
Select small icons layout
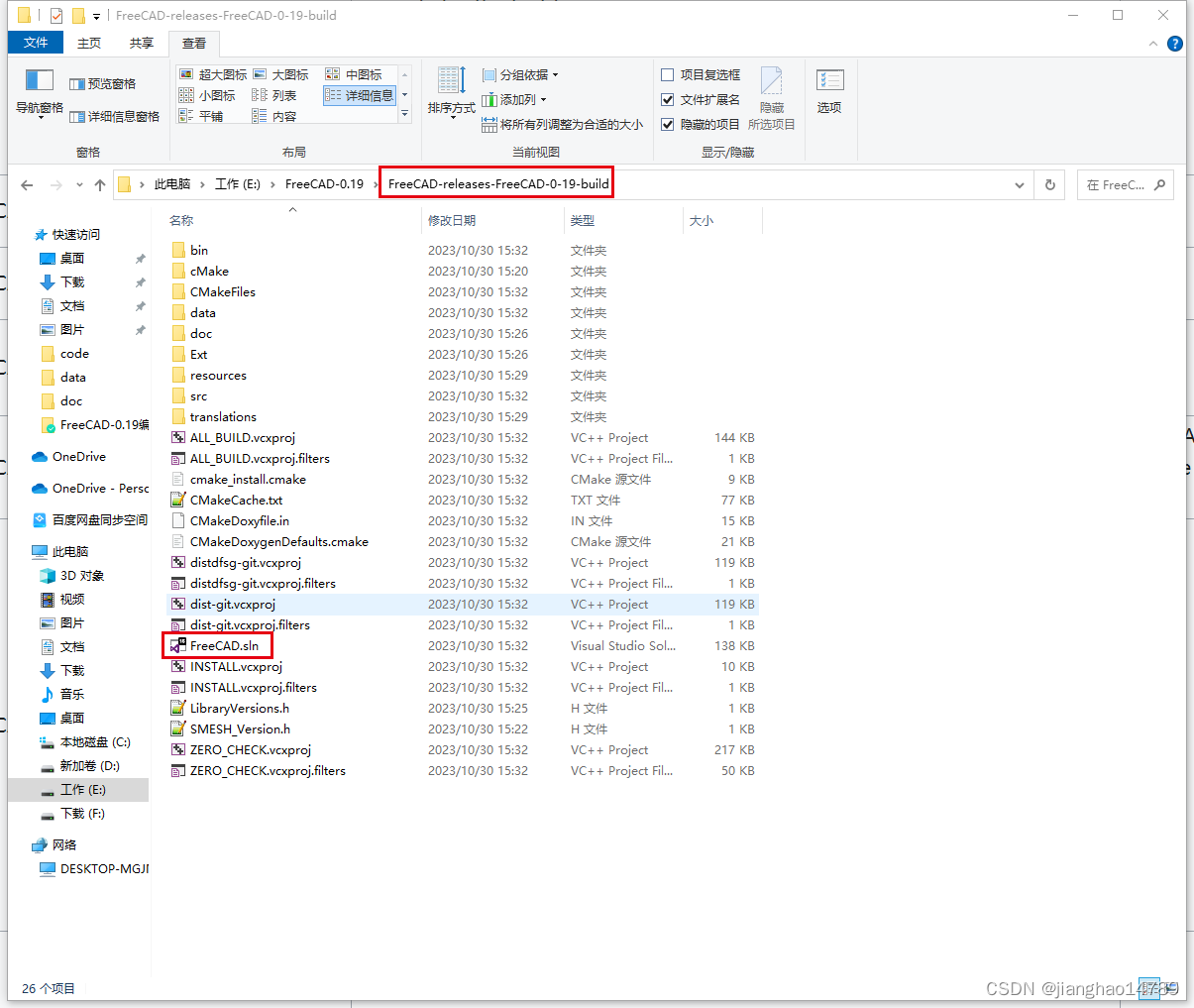click(207, 95)
